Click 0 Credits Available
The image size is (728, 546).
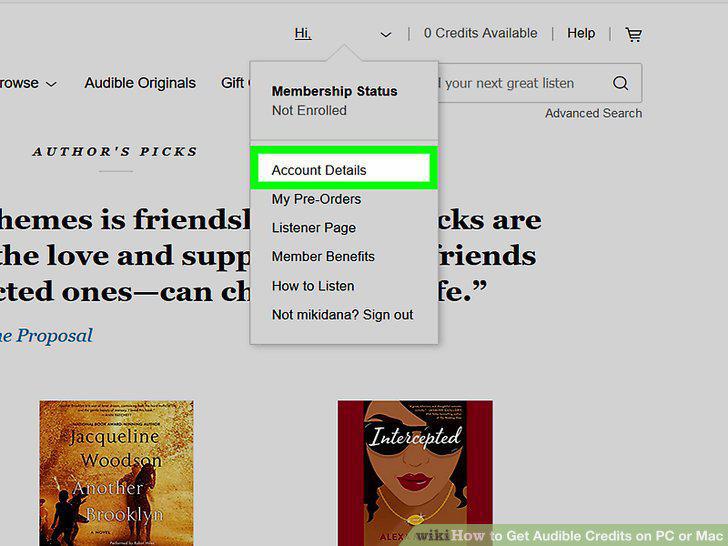click(481, 33)
